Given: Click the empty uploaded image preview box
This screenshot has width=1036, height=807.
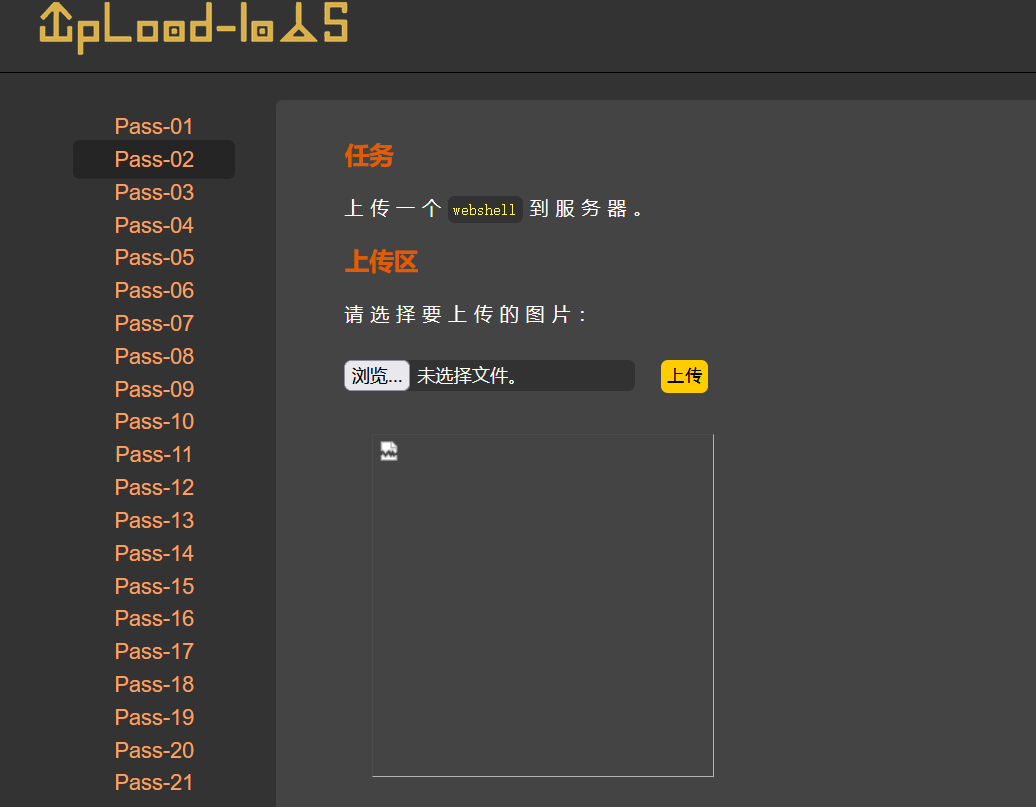Looking at the screenshot, I should coord(543,605).
